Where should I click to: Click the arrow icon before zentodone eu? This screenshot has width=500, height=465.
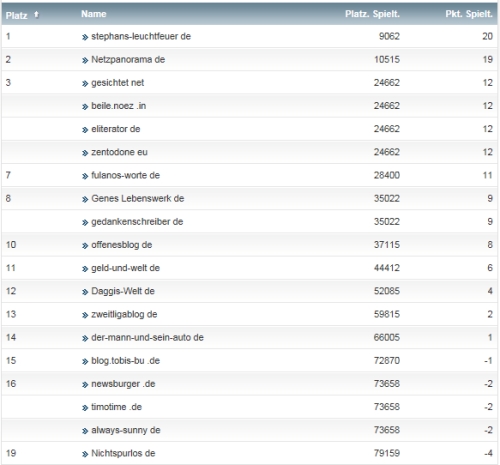click(85, 153)
